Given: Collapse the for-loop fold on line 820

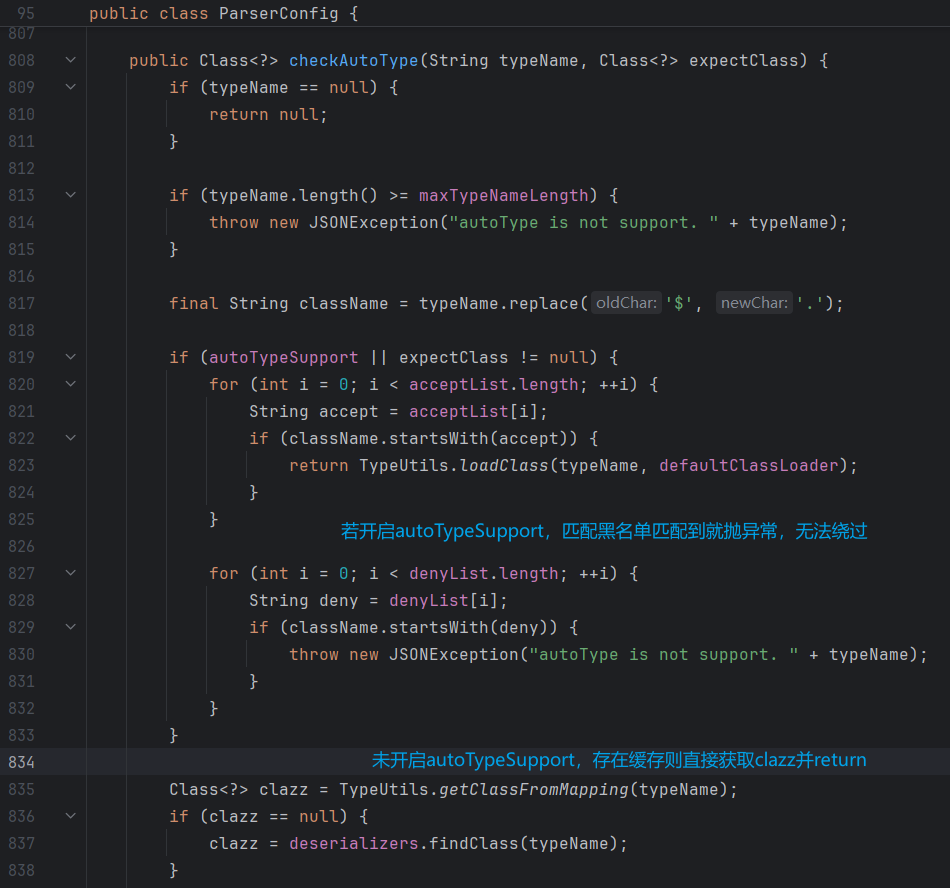Looking at the screenshot, I should [71, 384].
